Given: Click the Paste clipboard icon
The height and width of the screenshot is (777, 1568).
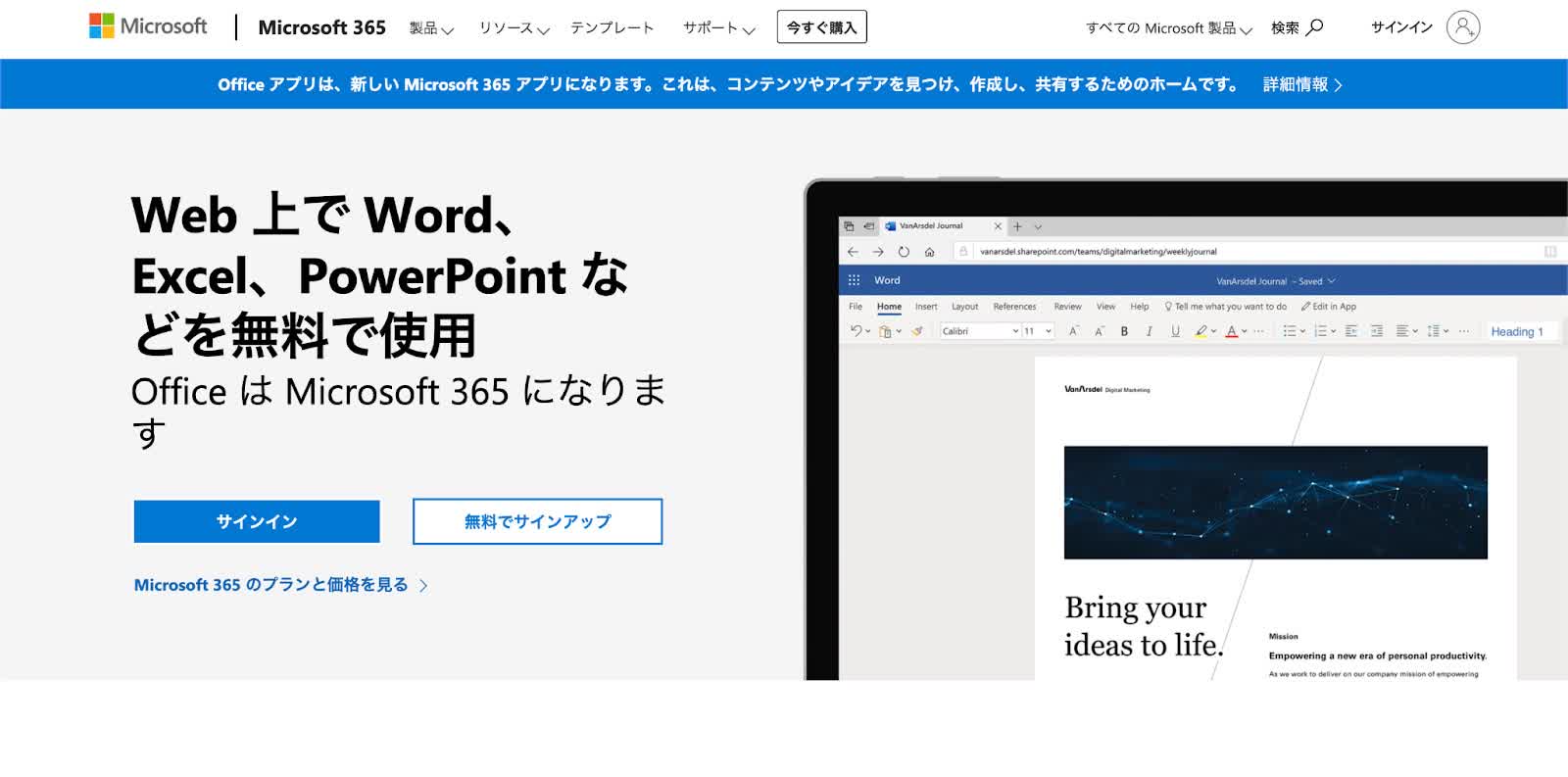Looking at the screenshot, I should (x=885, y=331).
